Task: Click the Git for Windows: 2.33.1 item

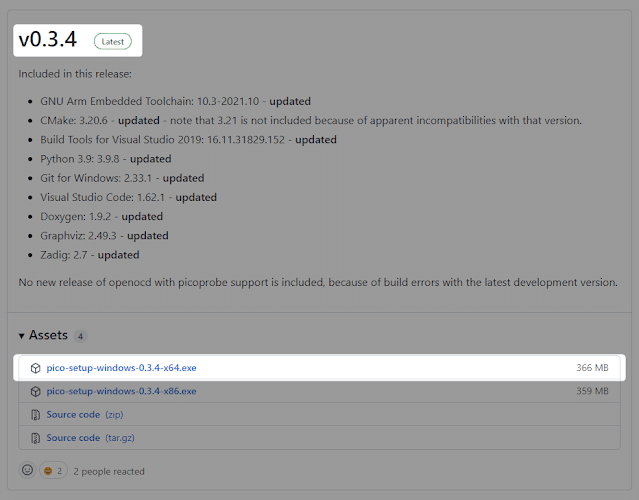Action: click(122, 178)
